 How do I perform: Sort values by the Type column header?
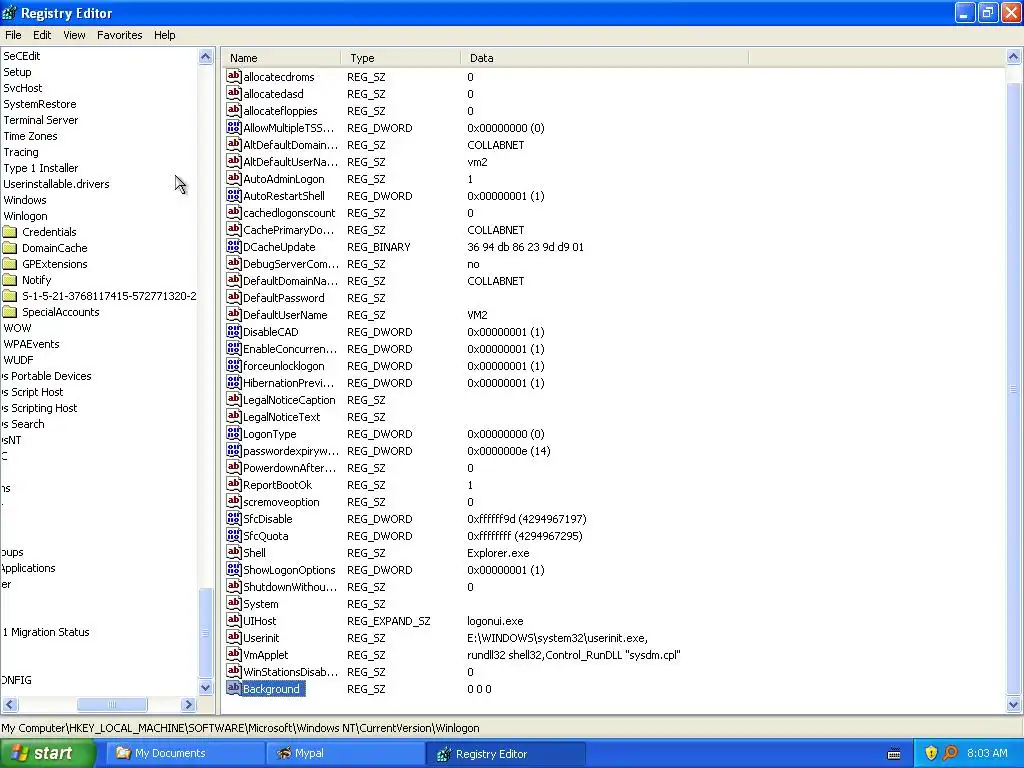tap(400, 57)
